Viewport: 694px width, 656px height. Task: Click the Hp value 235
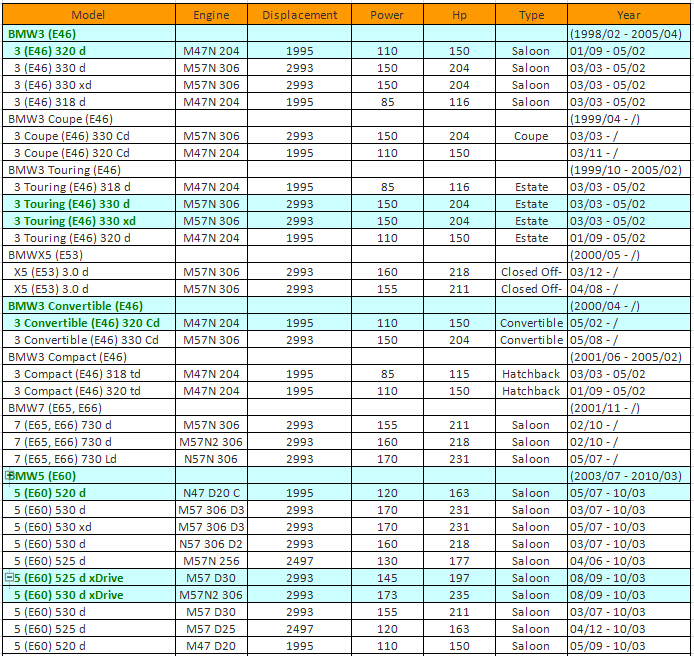[x=459, y=595]
